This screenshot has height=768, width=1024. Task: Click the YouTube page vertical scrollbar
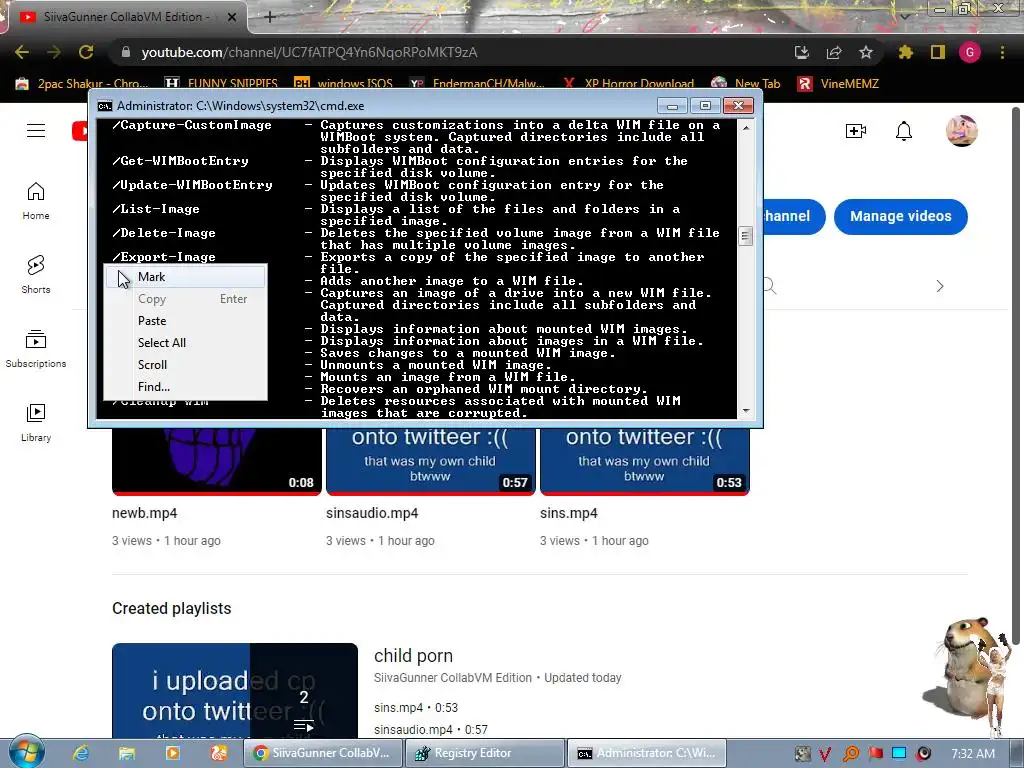tap(1016, 376)
